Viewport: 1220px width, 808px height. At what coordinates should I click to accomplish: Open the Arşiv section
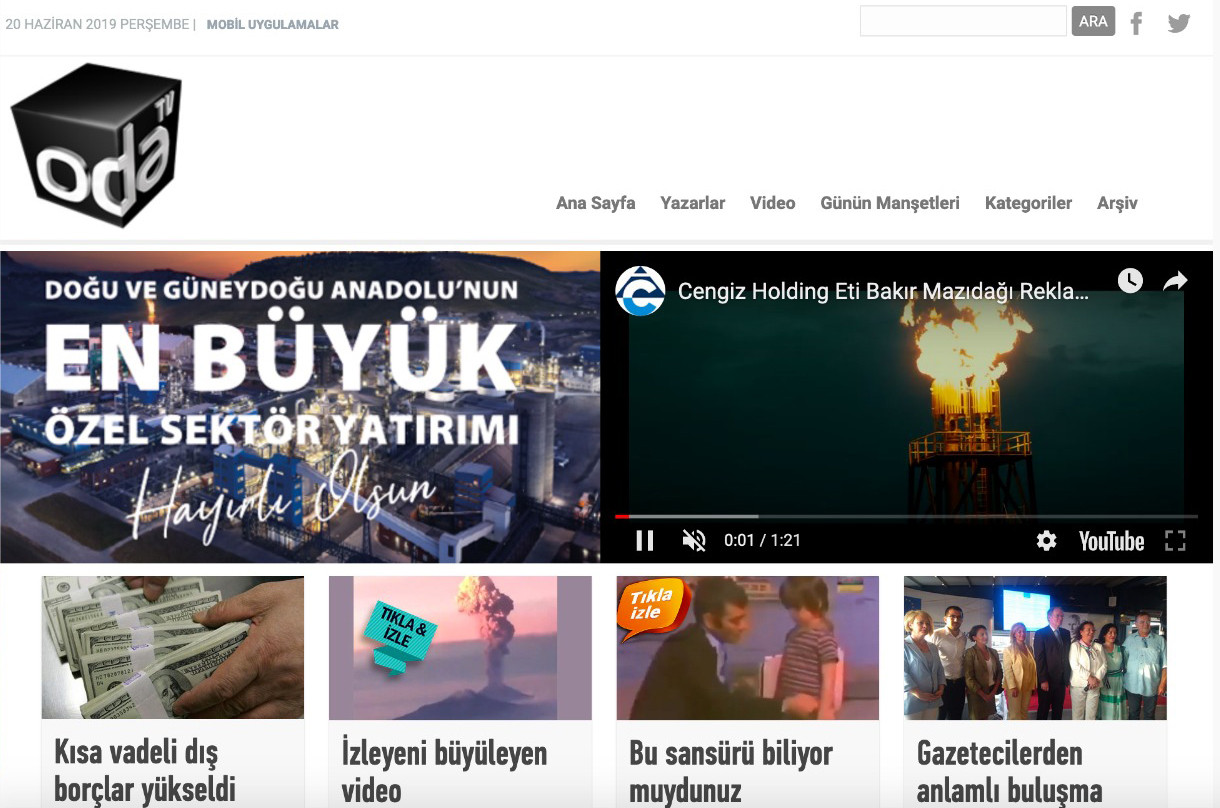coord(1117,203)
